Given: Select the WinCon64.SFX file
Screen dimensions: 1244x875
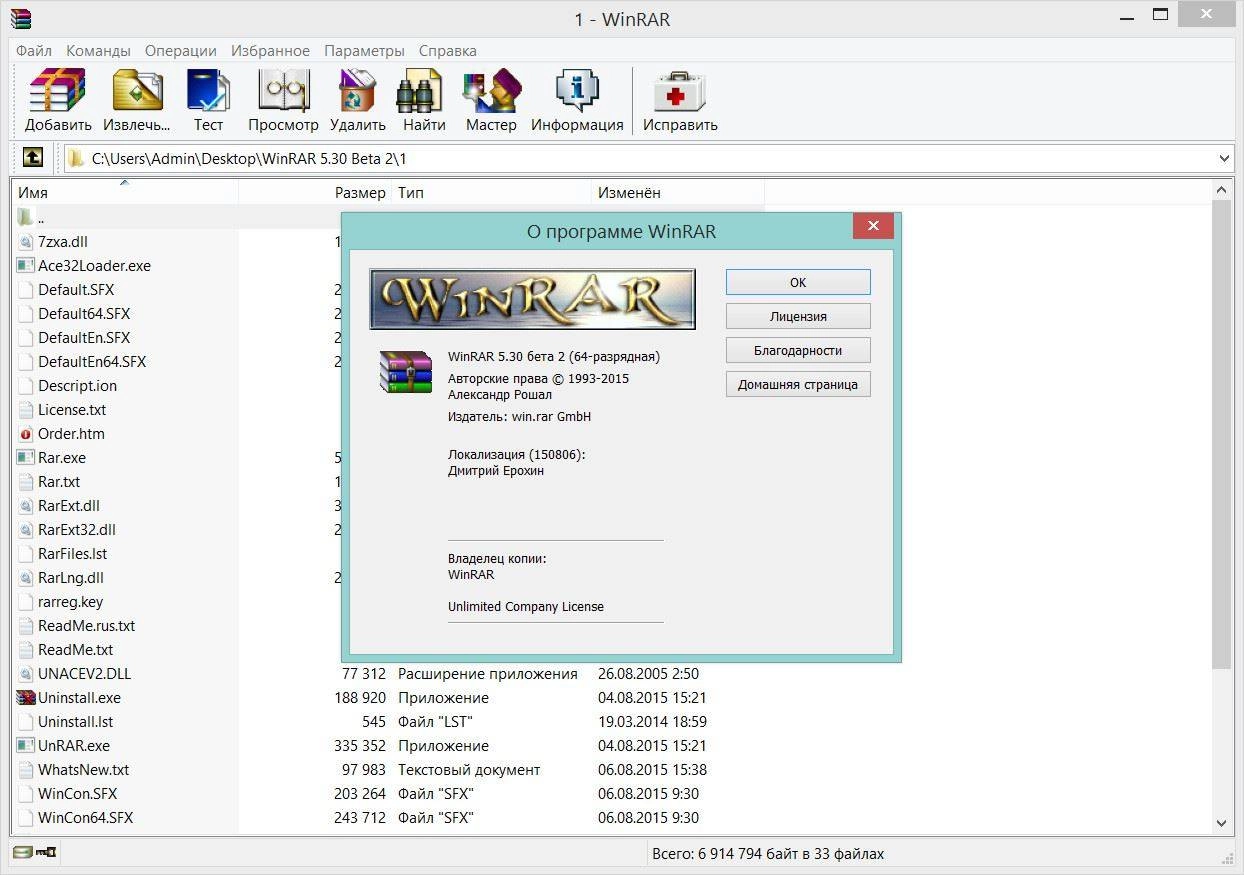Looking at the screenshot, I should [85, 818].
